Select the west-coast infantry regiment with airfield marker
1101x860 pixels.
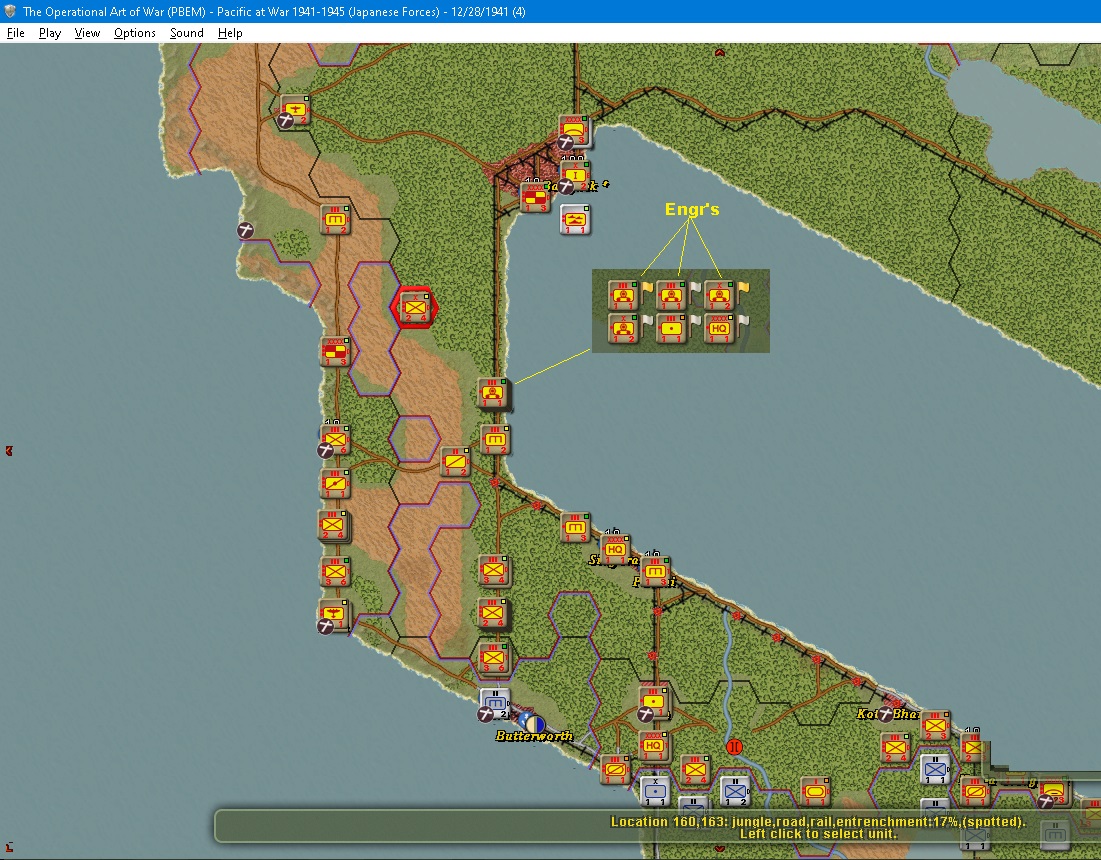[x=336, y=440]
